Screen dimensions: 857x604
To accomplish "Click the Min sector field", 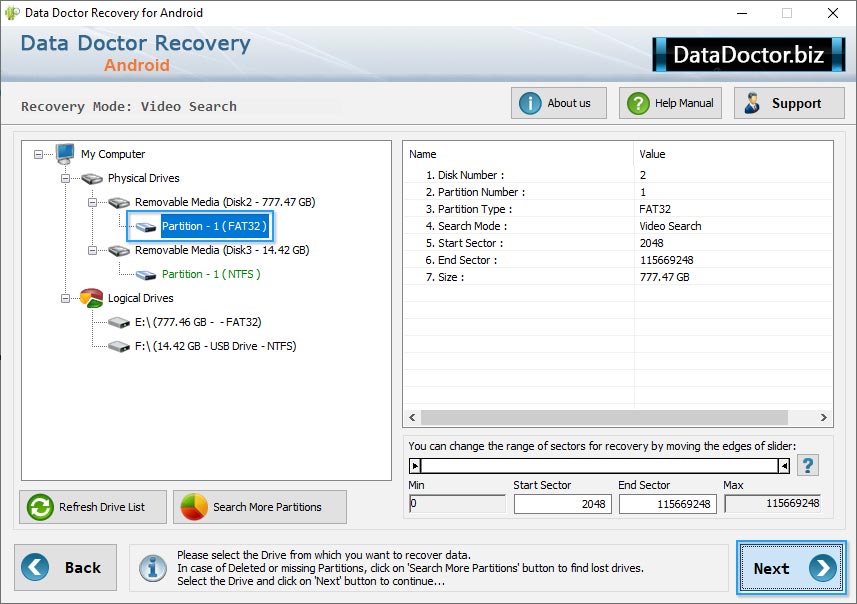I will click(x=457, y=503).
